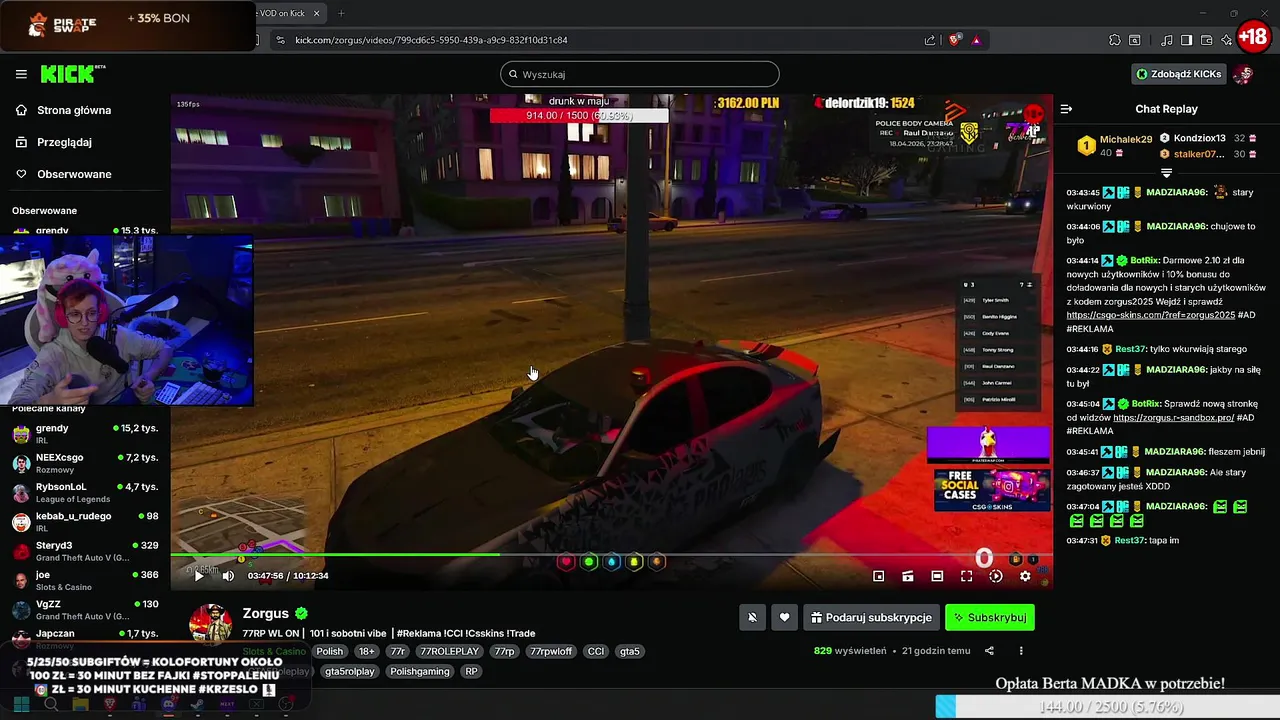This screenshot has width=1280, height=720.
Task: Click the Wyszukaj search field
Action: point(639,74)
